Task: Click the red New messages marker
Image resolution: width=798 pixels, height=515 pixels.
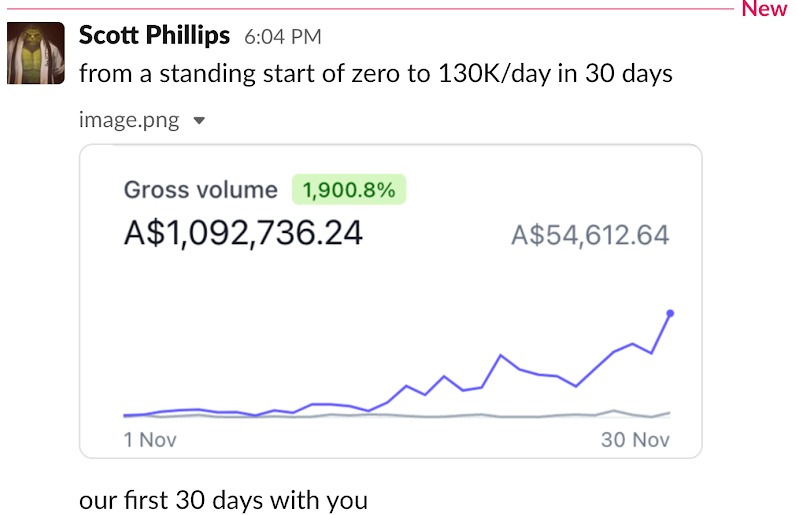Action: pos(764,9)
